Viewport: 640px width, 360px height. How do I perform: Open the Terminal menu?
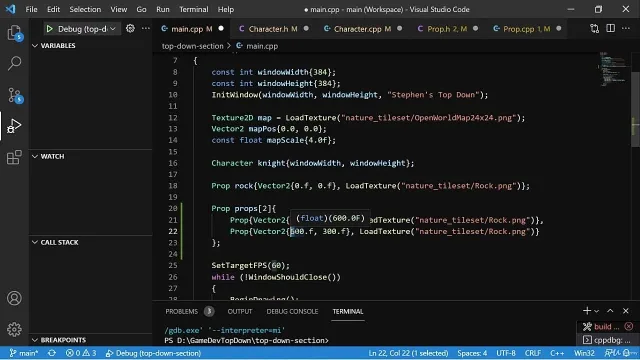193,9
